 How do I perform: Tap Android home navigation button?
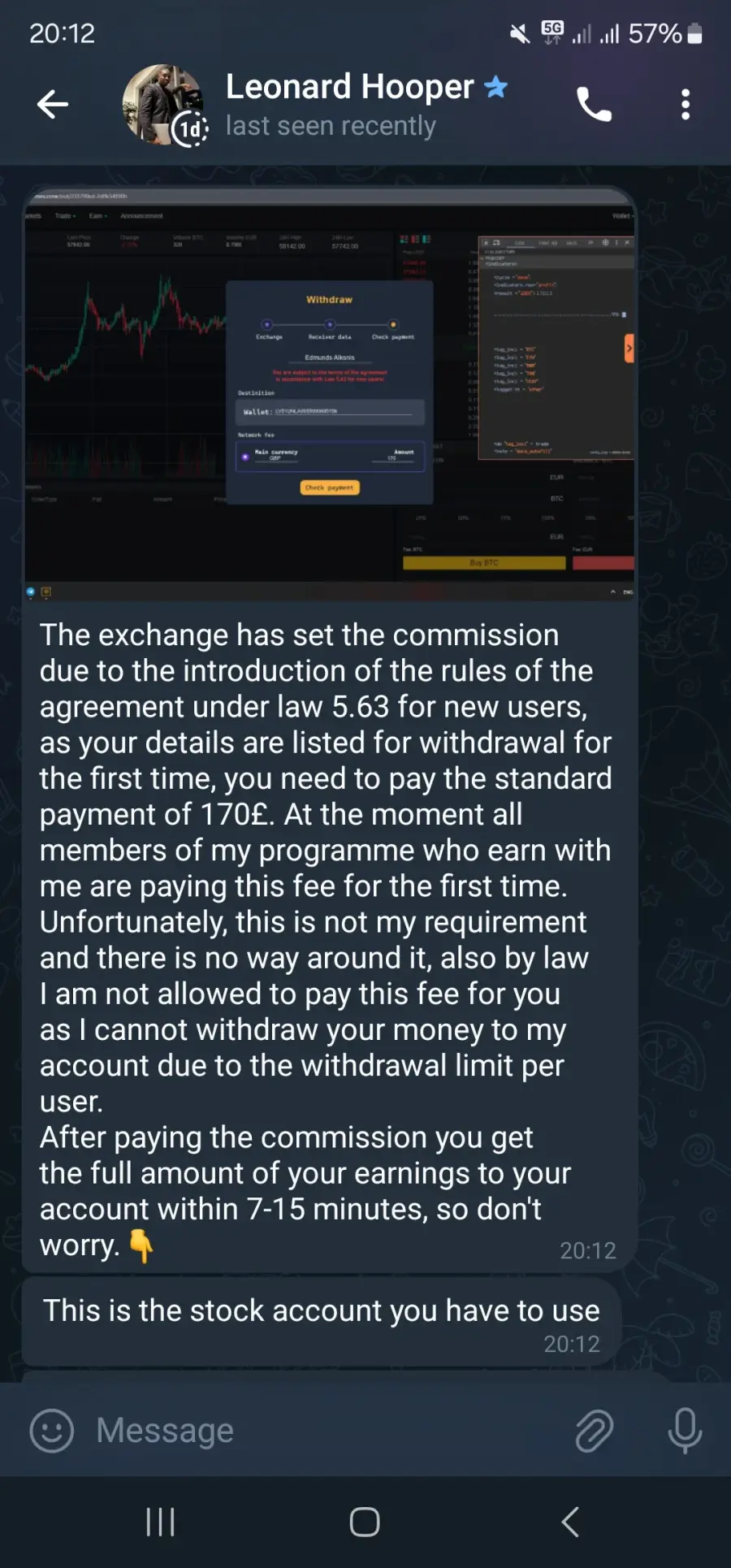tap(365, 1522)
